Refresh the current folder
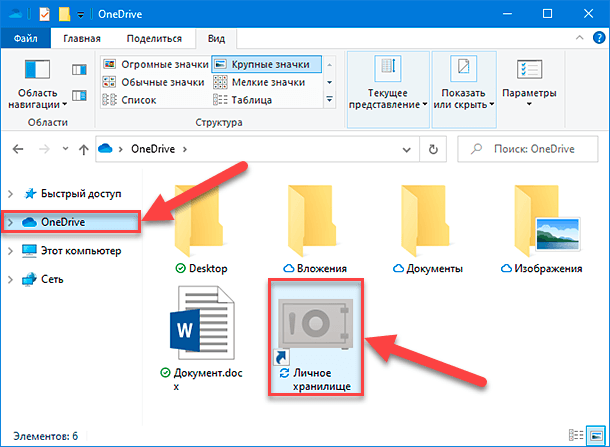This screenshot has height=447, width=610. pyautogui.click(x=433, y=149)
